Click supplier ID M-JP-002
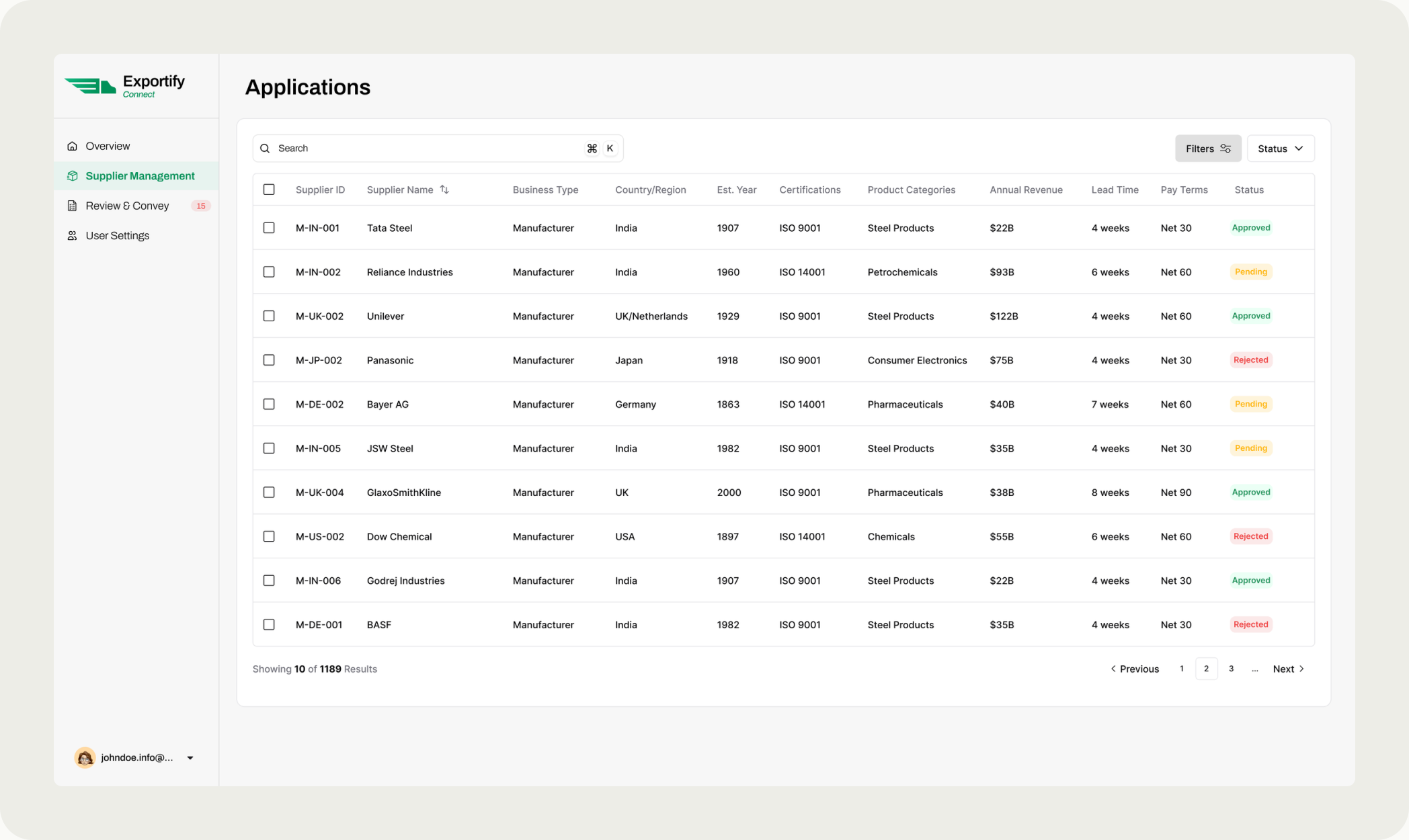 (x=319, y=360)
